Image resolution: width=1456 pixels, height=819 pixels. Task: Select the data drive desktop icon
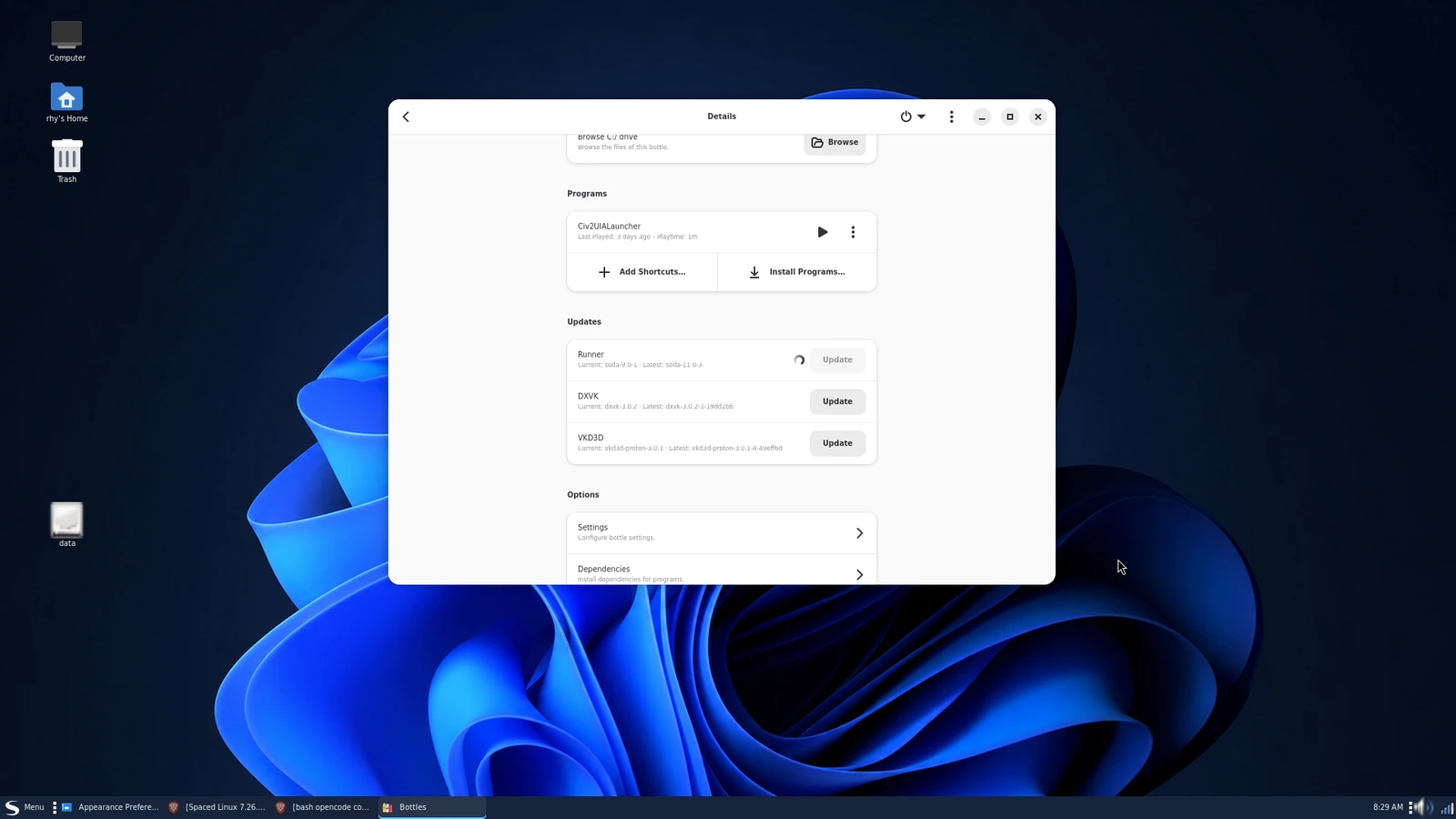(x=66, y=525)
